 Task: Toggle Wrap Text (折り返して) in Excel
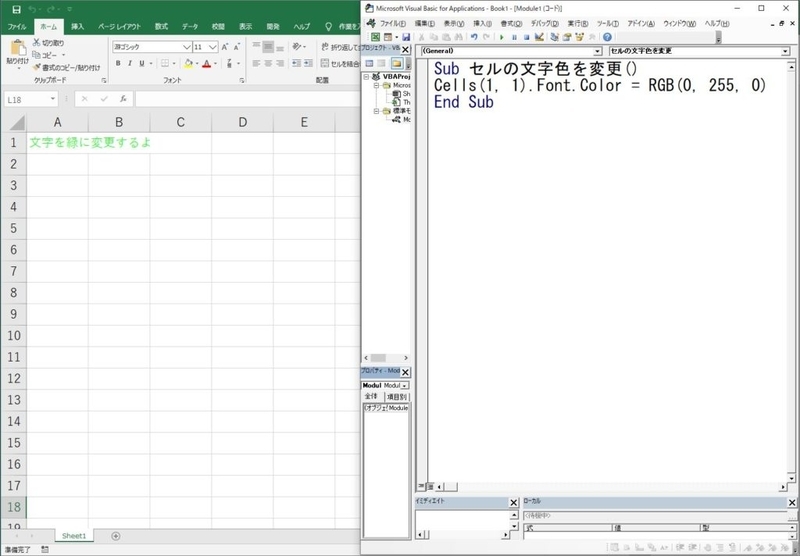340,47
